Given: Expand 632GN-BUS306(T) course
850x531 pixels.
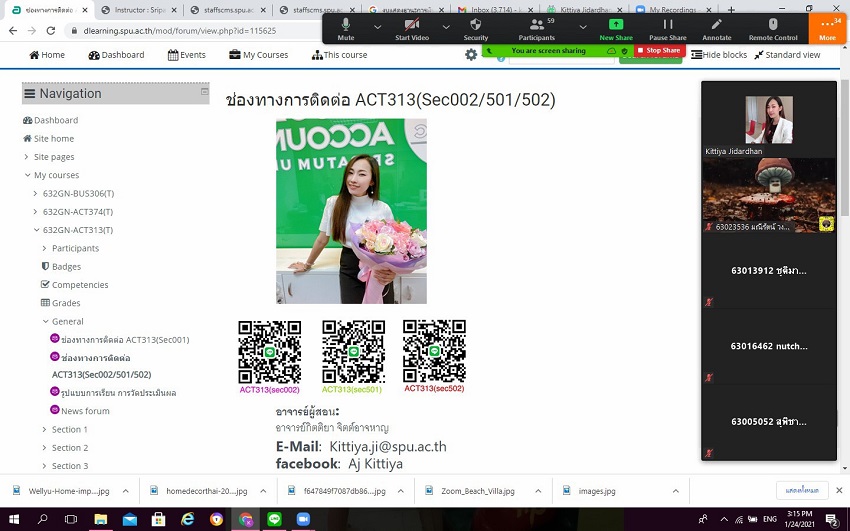Looking at the screenshot, I should click(x=36, y=193).
